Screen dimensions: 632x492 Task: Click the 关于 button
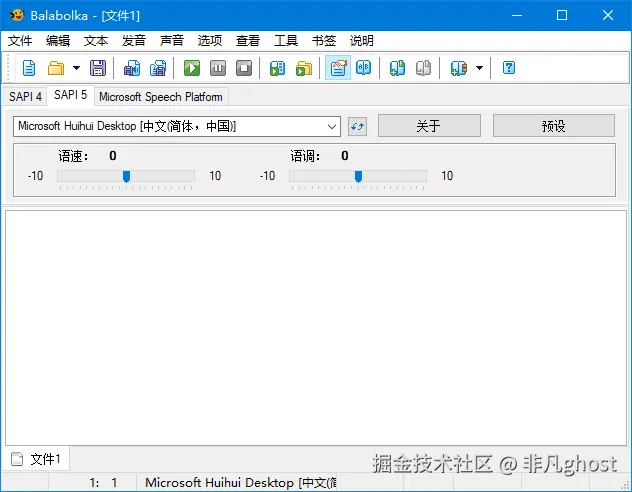point(429,126)
